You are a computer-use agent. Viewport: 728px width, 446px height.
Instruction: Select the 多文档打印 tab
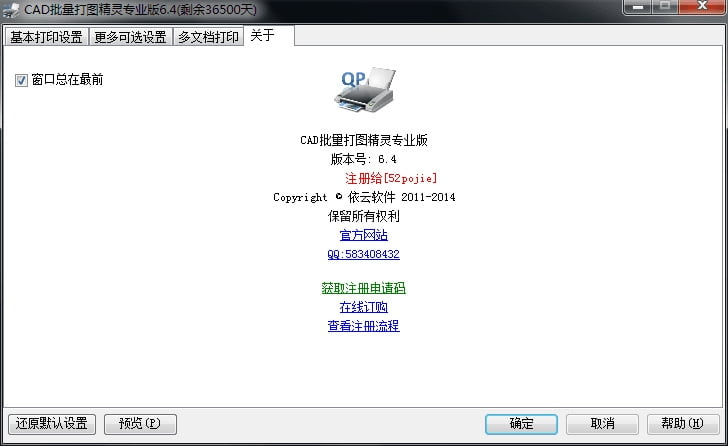pyautogui.click(x=208, y=37)
